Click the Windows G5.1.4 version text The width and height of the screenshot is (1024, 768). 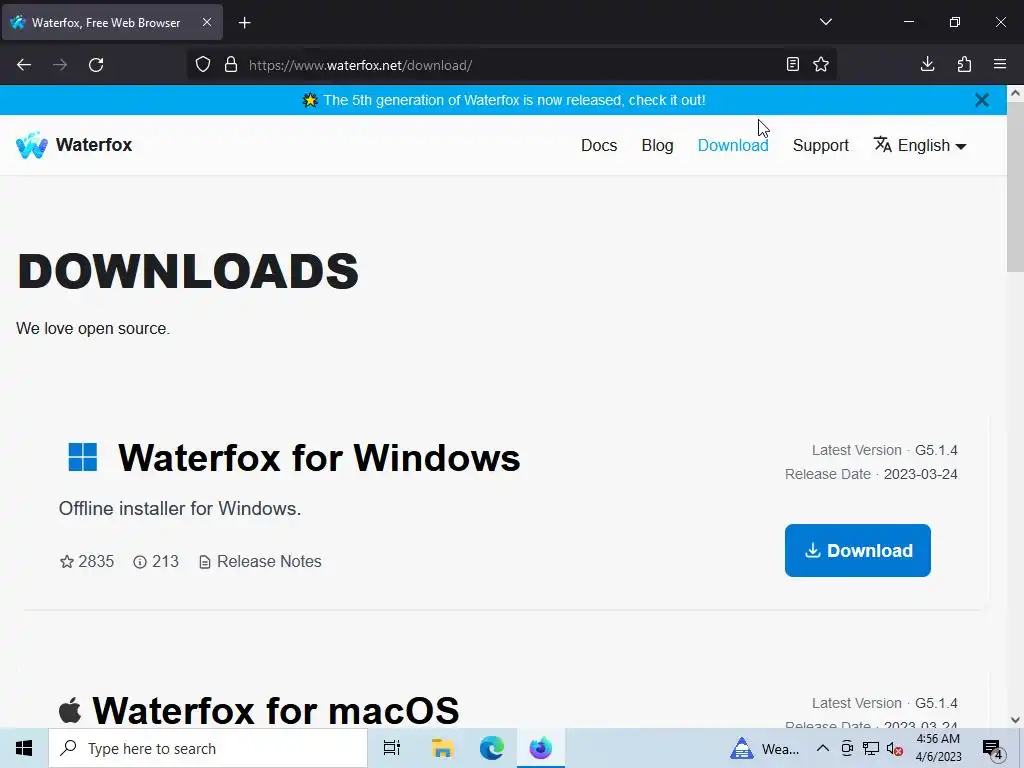[x=936, y=450]
